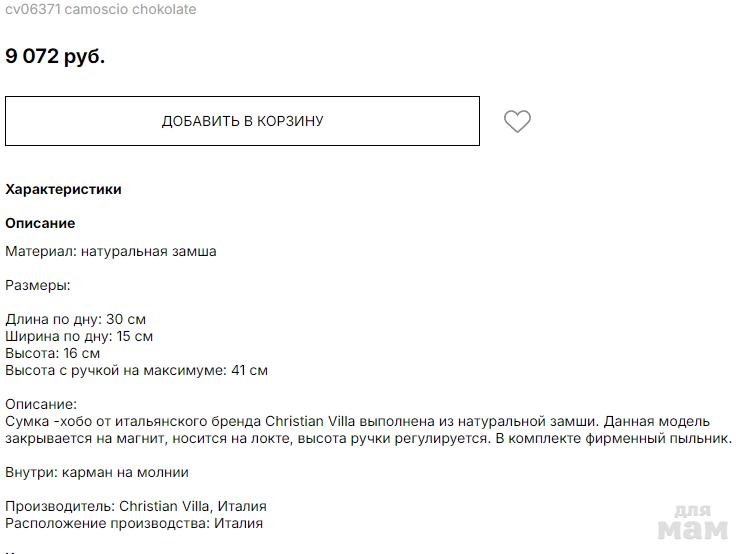The height and width of the screenshot is (554, 743).
Task: Click the heart wishlist icon
Action: tap(517, 121)
